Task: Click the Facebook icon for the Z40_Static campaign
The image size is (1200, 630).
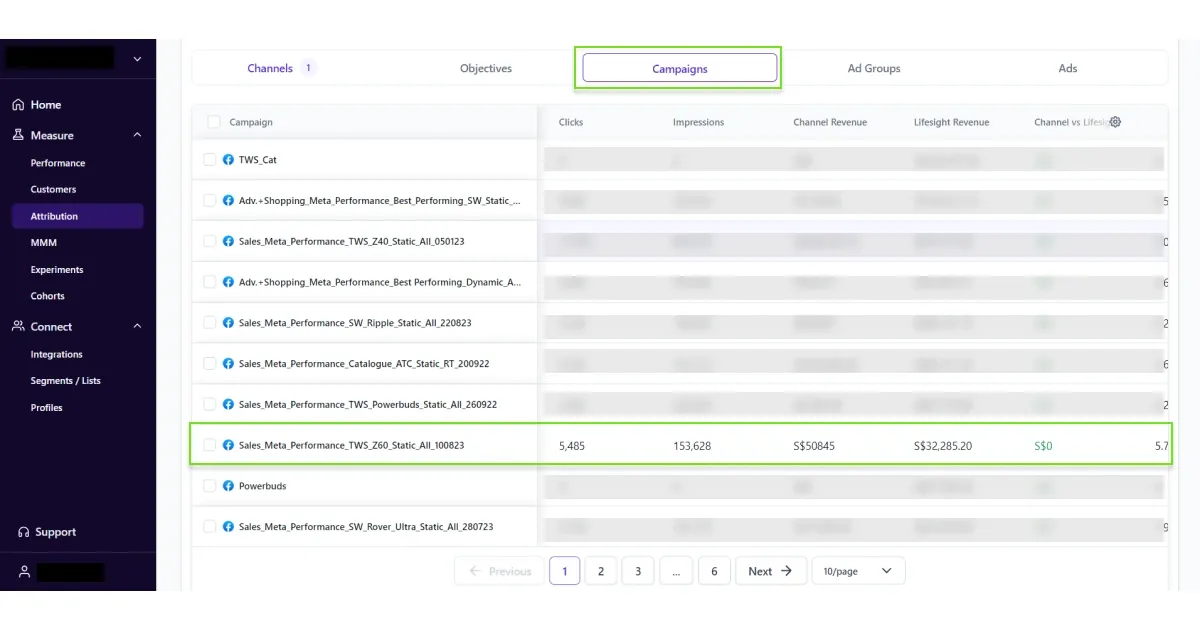Action: tap(228, 241)
